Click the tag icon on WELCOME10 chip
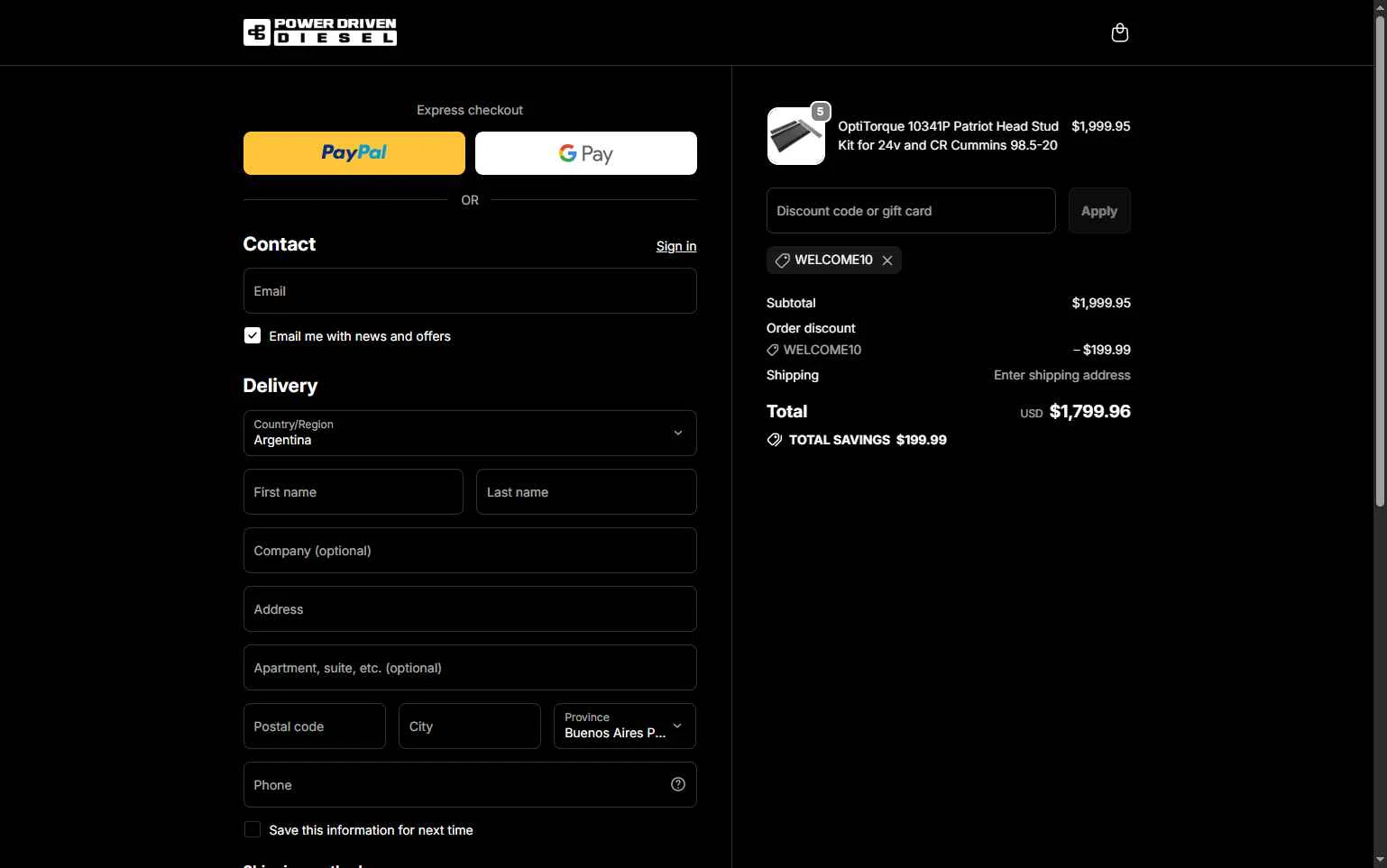The image size is (1387, 868). (x=782, y=260)
